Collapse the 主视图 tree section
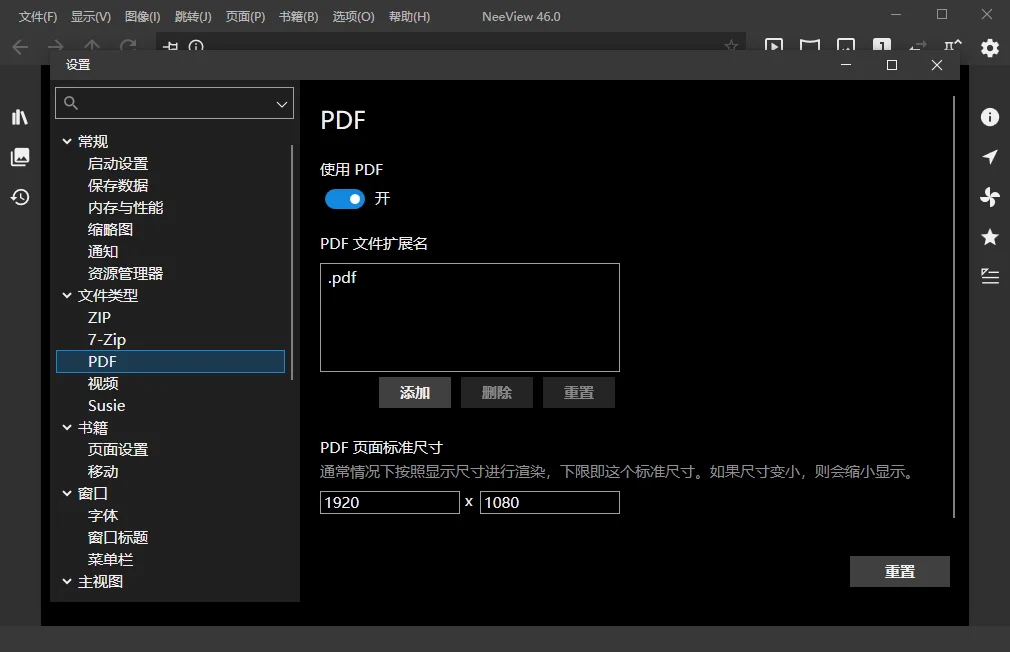Viewport: 1010px width, 652px height. (x=67, y=581)
